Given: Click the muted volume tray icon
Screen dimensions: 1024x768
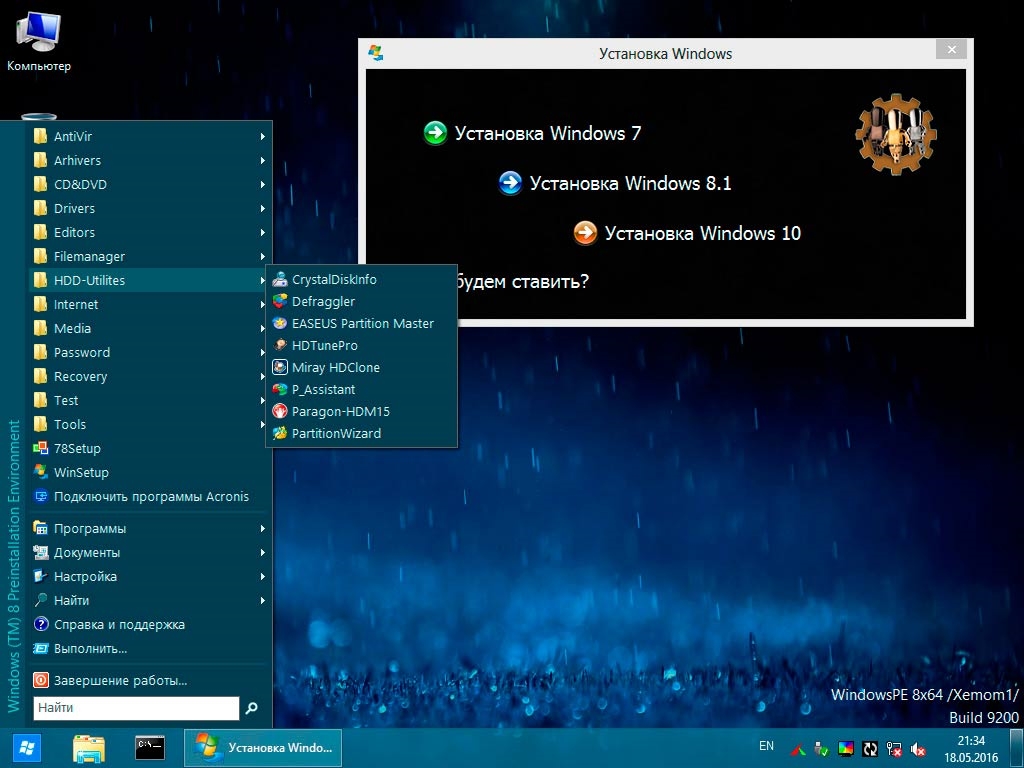Looking at the screenshot, I should (918, 749).
